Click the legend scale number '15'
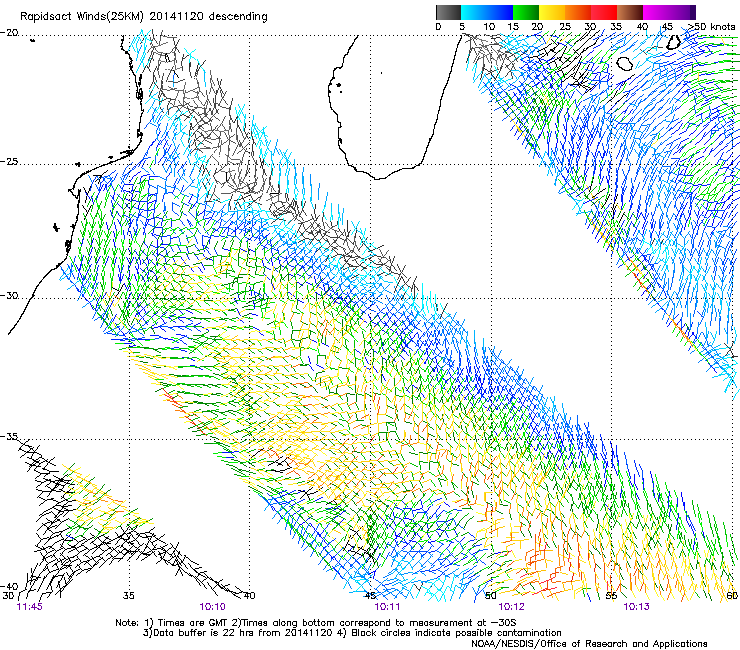The width and height of the screenshot is (740, 650). click(x=513, y=27)
